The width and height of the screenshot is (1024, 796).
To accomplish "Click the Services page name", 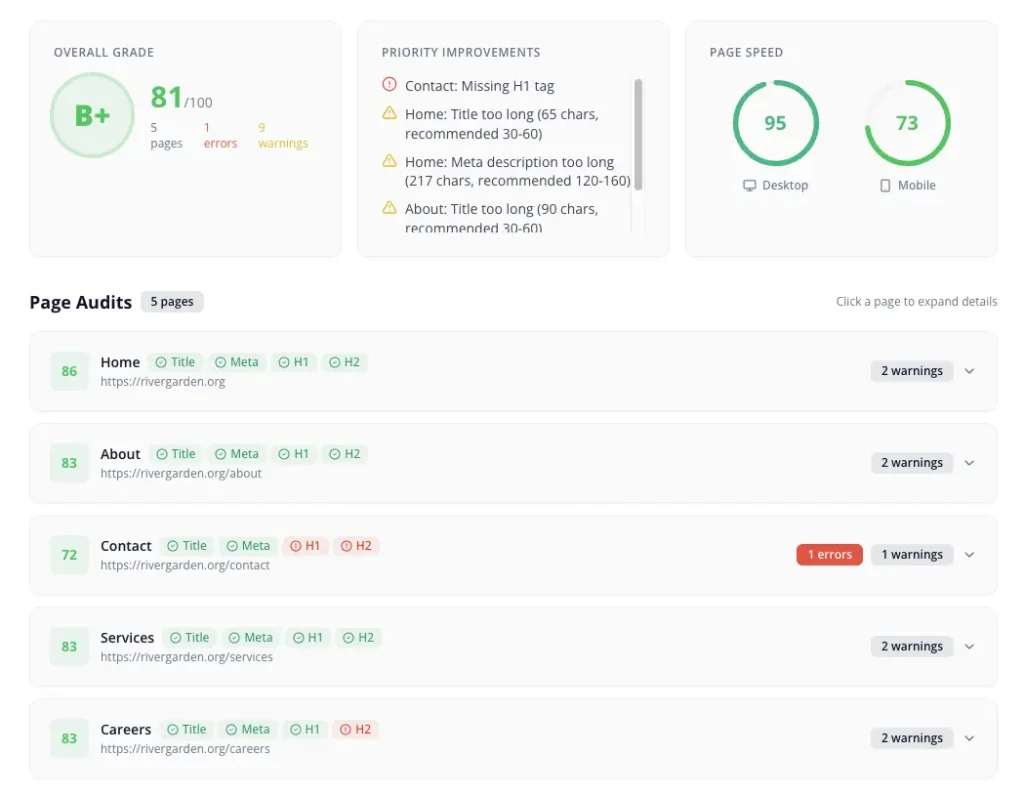I will point(127,637).
